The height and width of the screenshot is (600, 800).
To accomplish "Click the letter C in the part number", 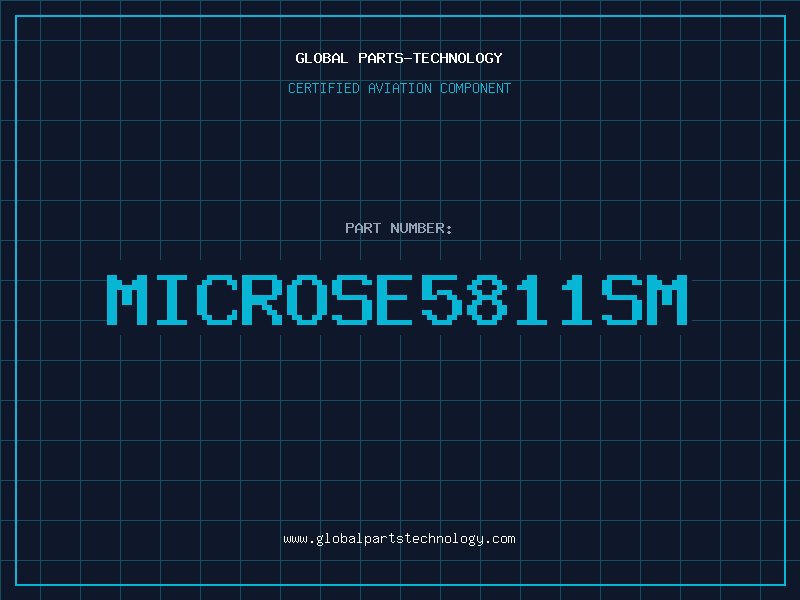I will (217, 299).
